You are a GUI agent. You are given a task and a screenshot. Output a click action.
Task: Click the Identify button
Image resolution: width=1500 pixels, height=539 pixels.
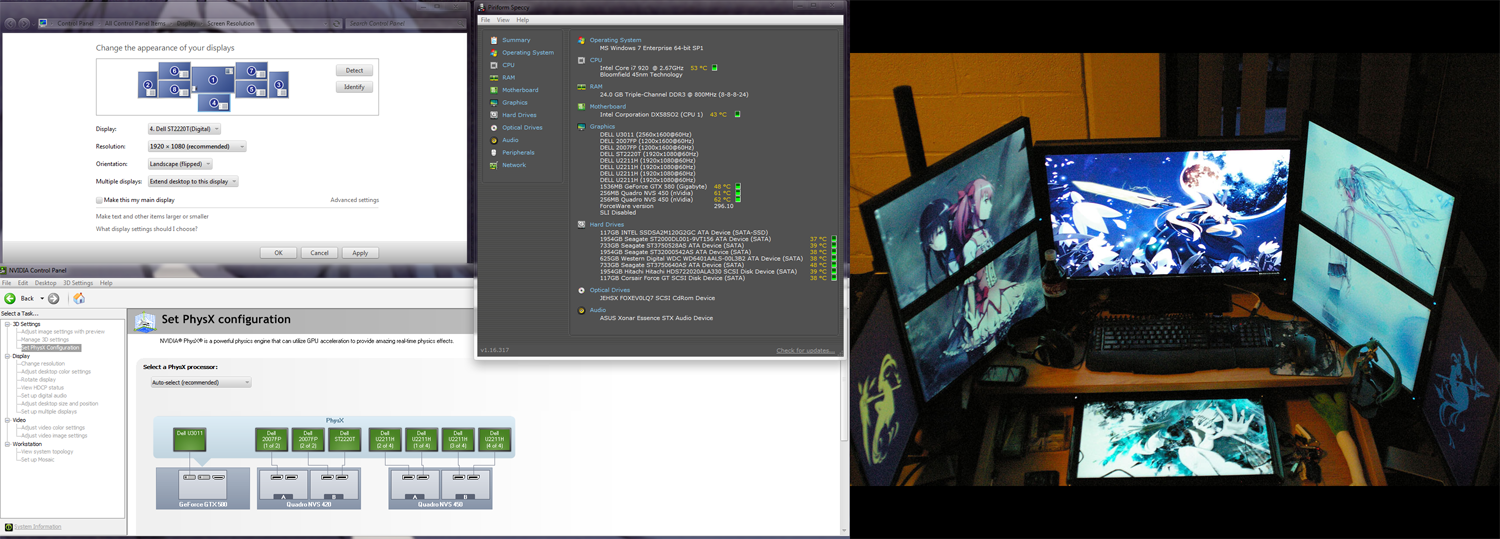coord(355,87)
